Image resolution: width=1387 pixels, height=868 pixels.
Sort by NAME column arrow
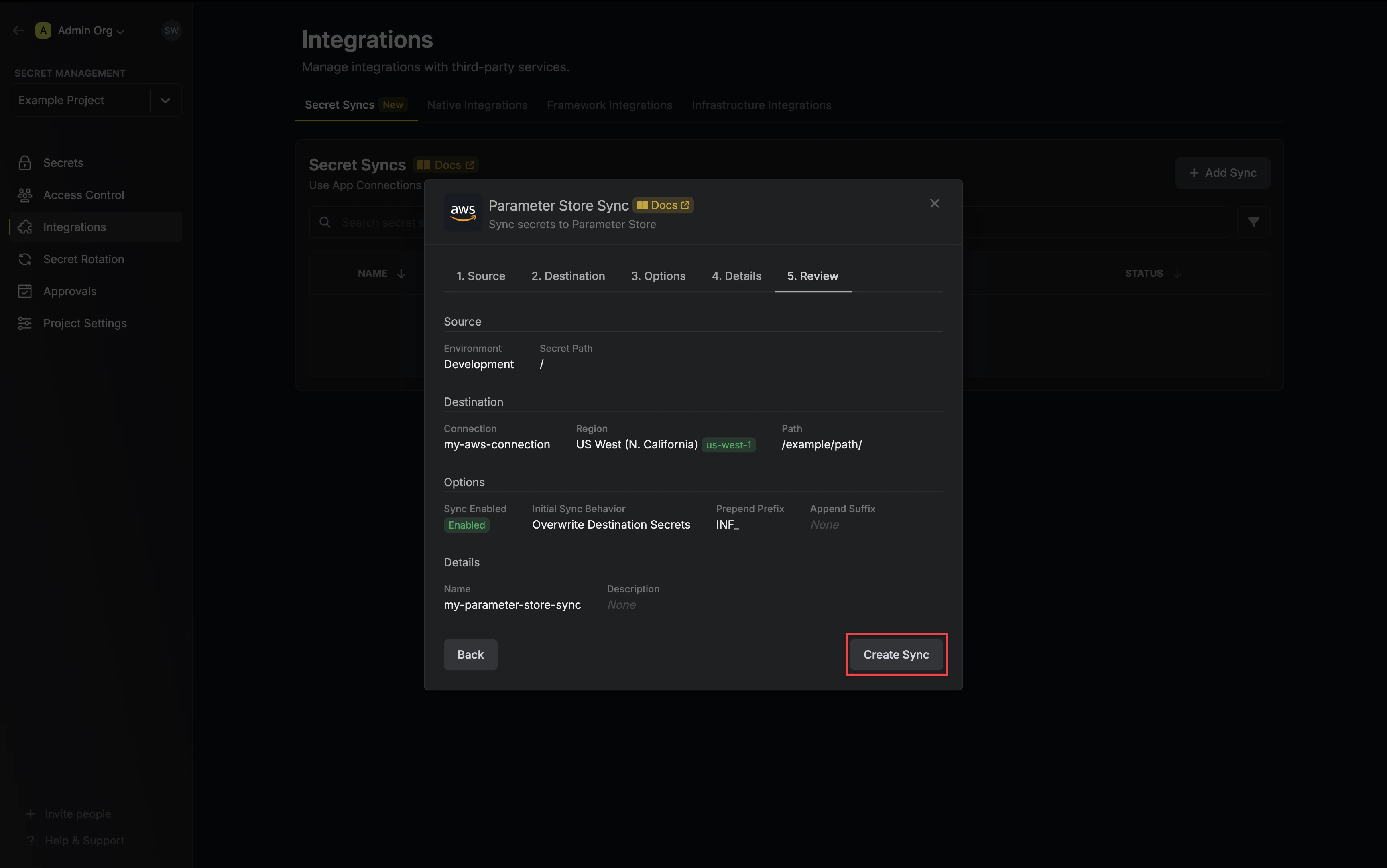401,273
